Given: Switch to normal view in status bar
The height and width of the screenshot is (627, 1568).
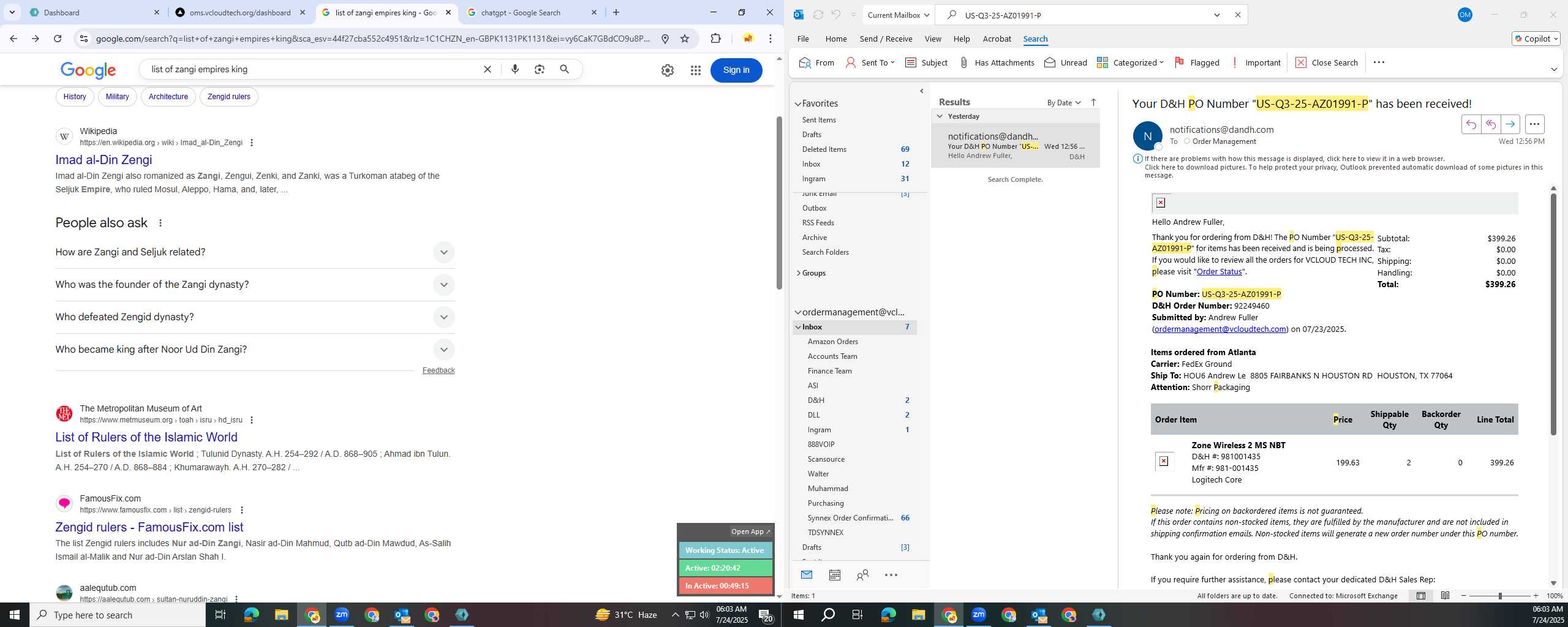Looking at the screenshot, I should (1420, 596).
